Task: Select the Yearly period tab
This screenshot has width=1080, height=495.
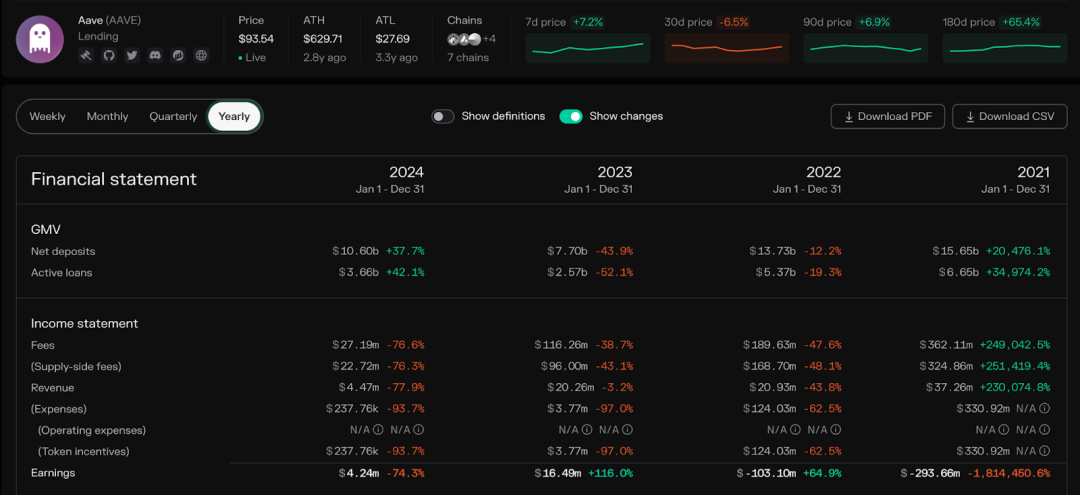Action: pos(234,116)
